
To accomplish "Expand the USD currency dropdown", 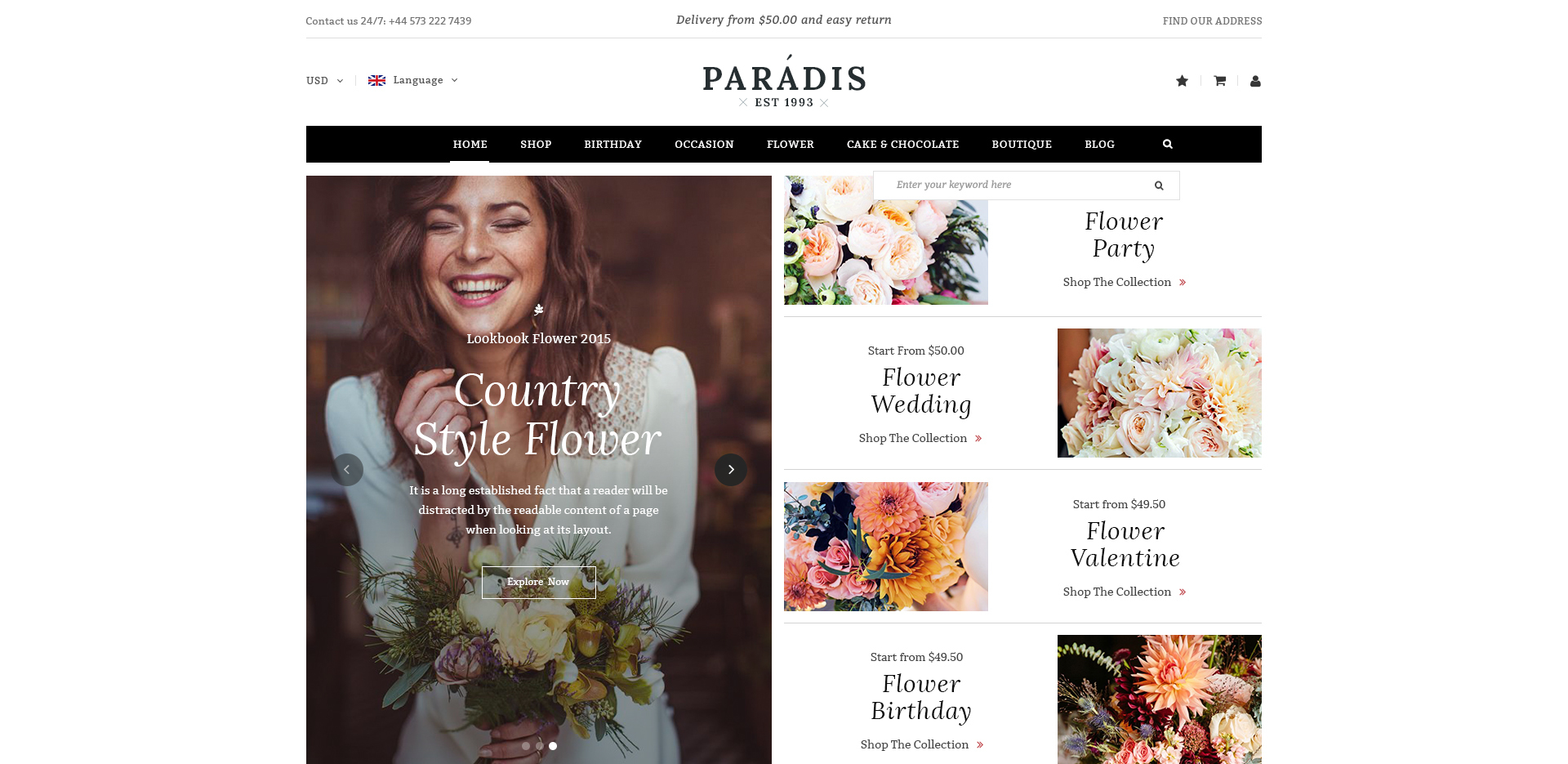I will click(324, 81).
